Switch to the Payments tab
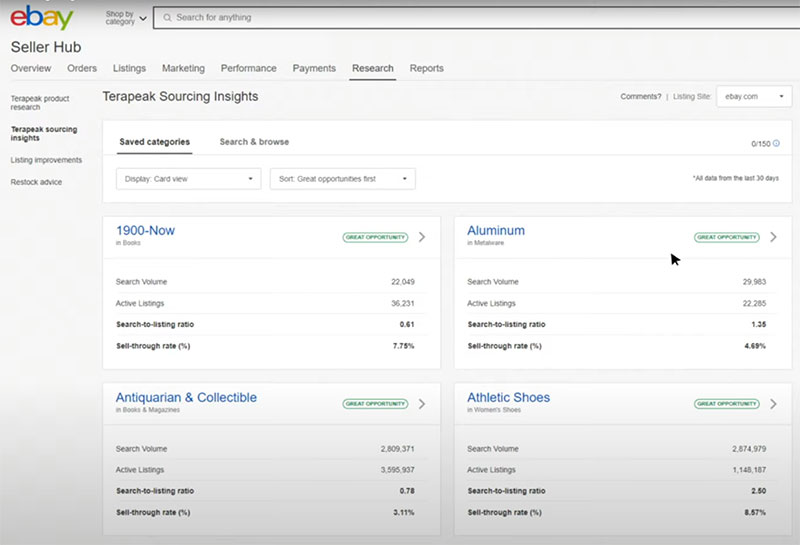This screenshot has height=545, width=800. tap(314, 68)
